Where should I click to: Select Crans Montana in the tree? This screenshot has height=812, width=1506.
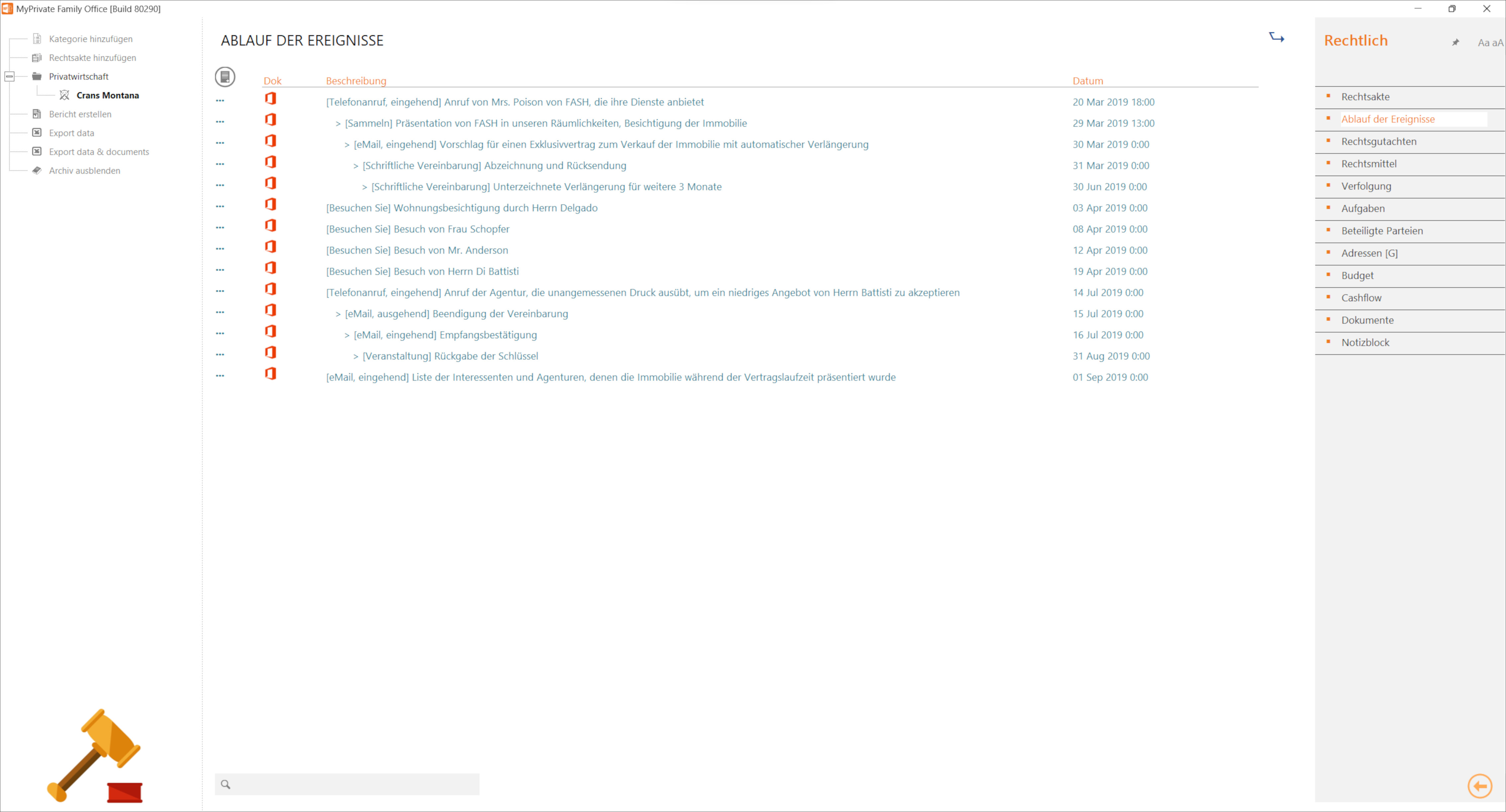[x=108, y=95]
